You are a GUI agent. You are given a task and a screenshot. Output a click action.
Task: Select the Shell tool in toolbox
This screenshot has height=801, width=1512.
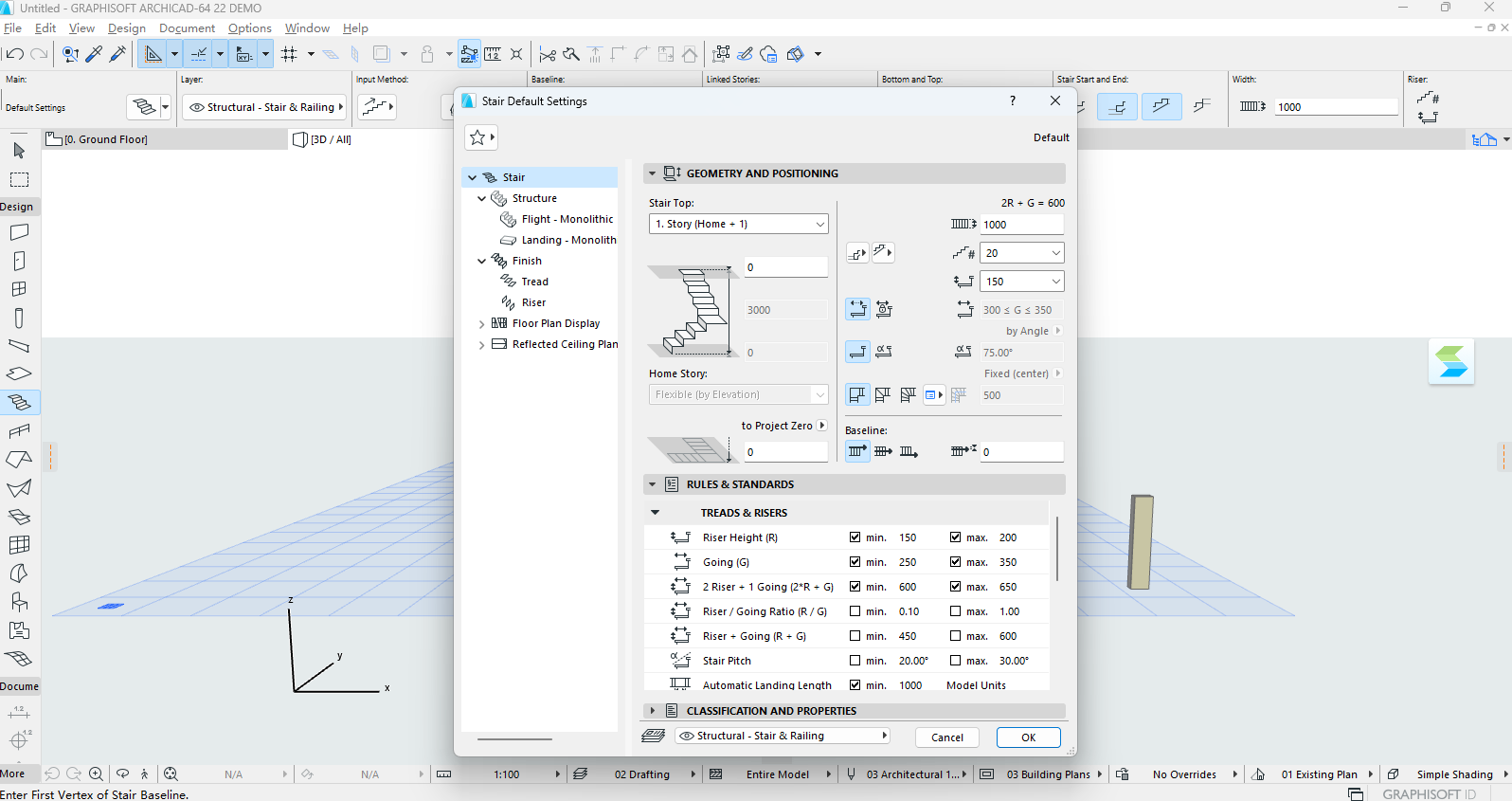click(19, 488)
